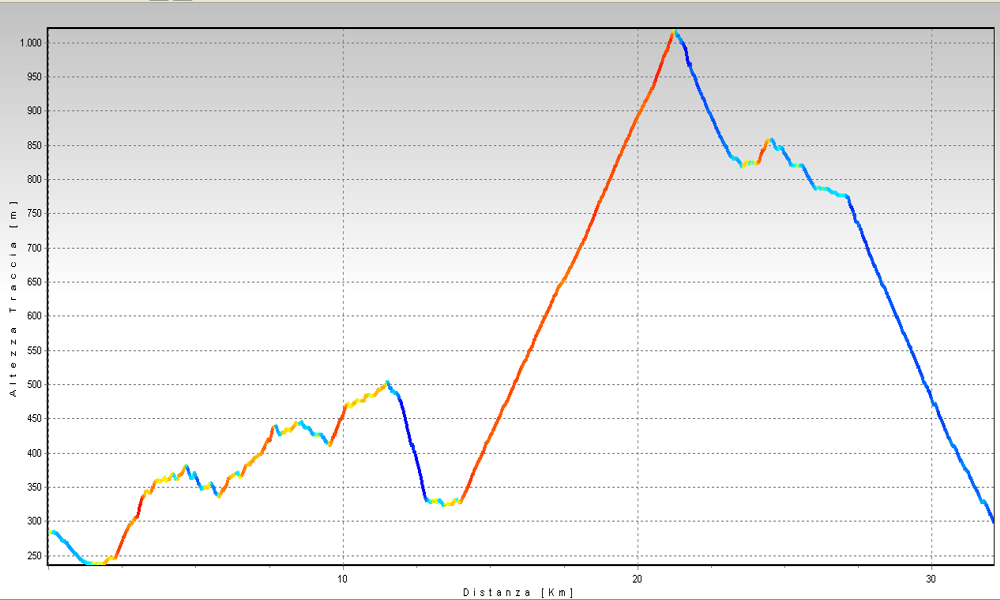
Task: Click the track's end point at the right edge
Action: coord(992,521)
